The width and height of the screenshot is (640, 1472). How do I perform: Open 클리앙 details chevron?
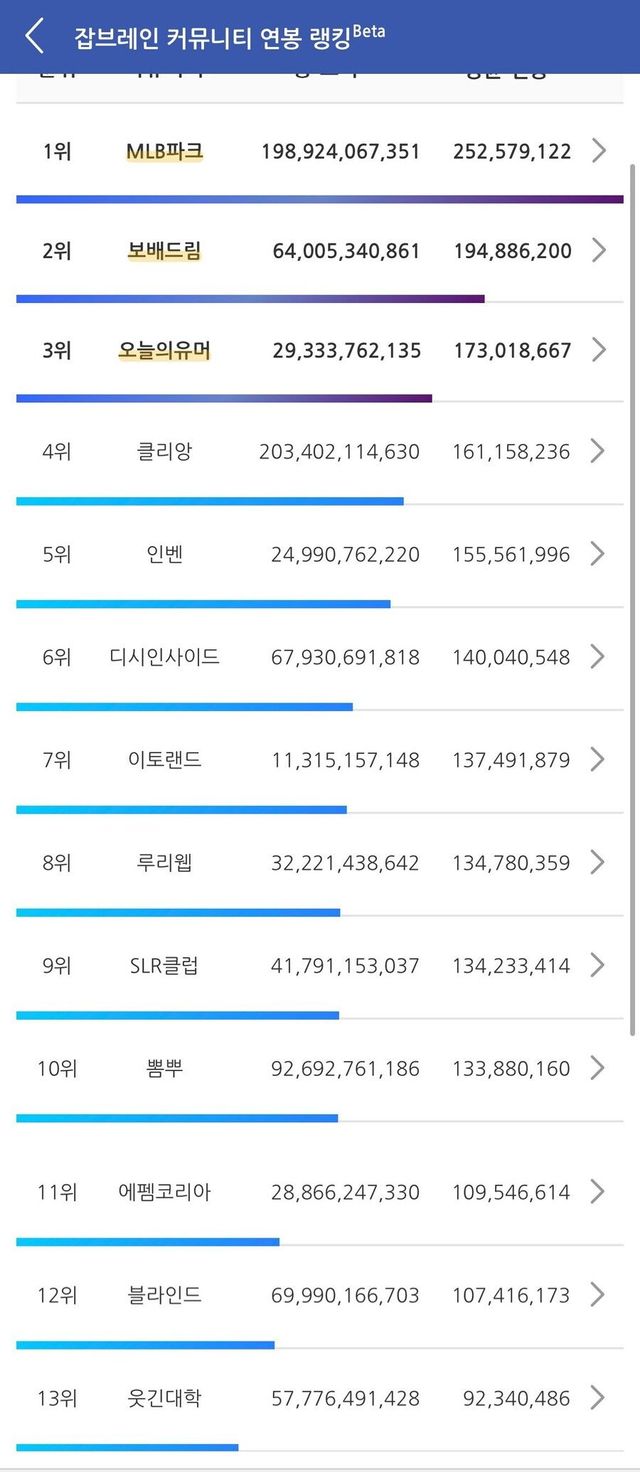point(599,451)
